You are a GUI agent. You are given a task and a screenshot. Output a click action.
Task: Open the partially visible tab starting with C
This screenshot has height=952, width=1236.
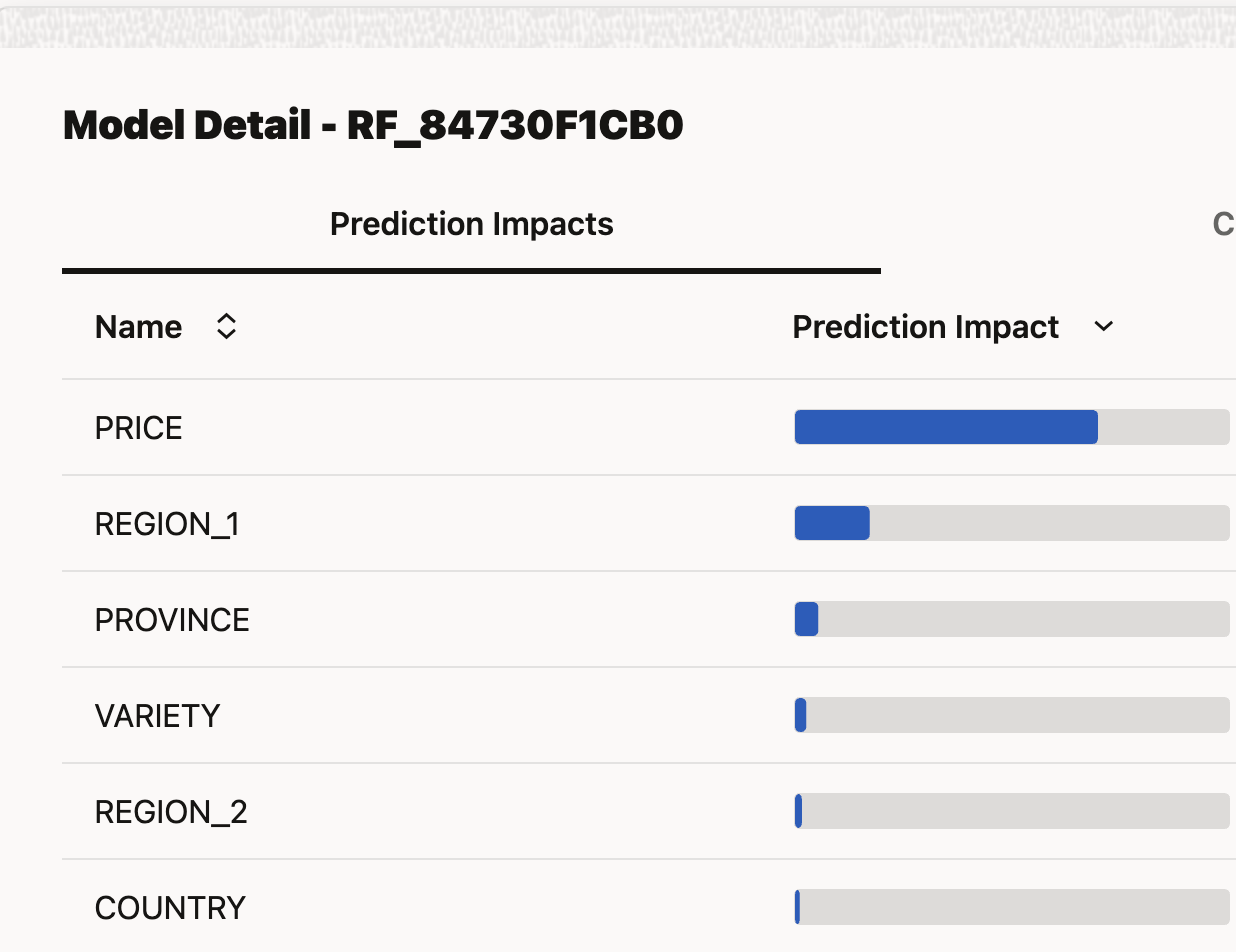click(x=1222, y=224)
